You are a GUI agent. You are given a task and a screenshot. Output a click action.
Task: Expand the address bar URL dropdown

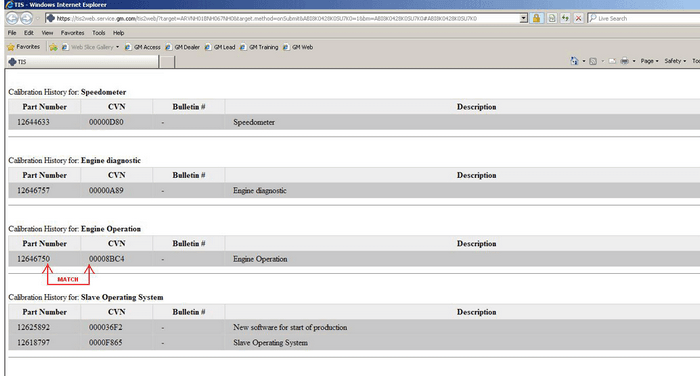click(523, 18)
